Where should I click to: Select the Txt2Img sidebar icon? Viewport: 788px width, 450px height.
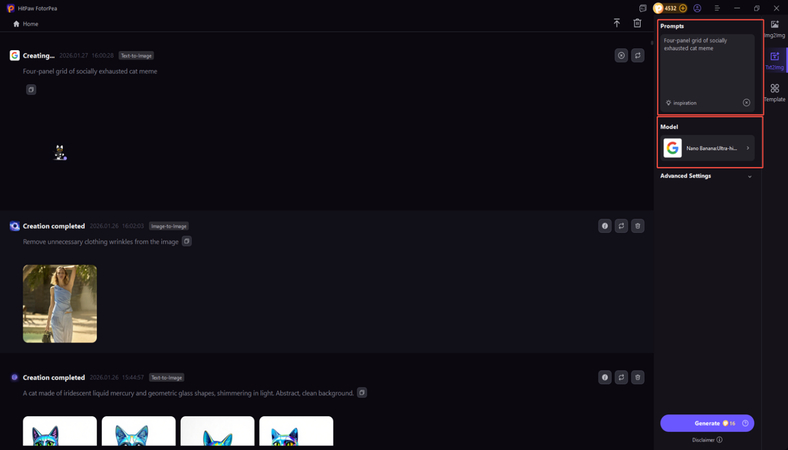pos(774,60)
